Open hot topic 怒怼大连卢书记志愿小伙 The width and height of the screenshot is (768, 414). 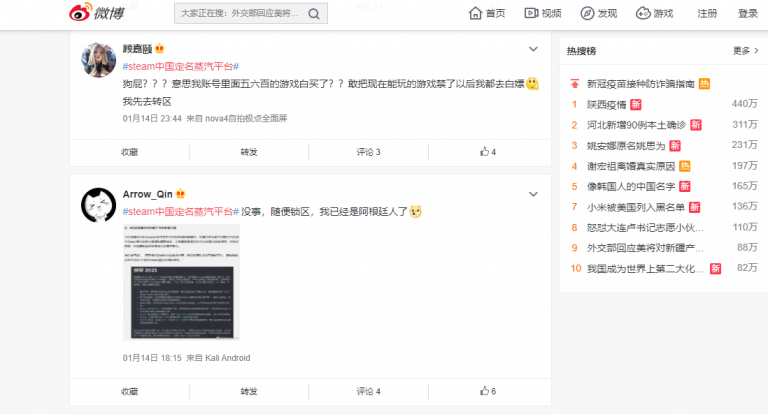click(x=645, y=228)
